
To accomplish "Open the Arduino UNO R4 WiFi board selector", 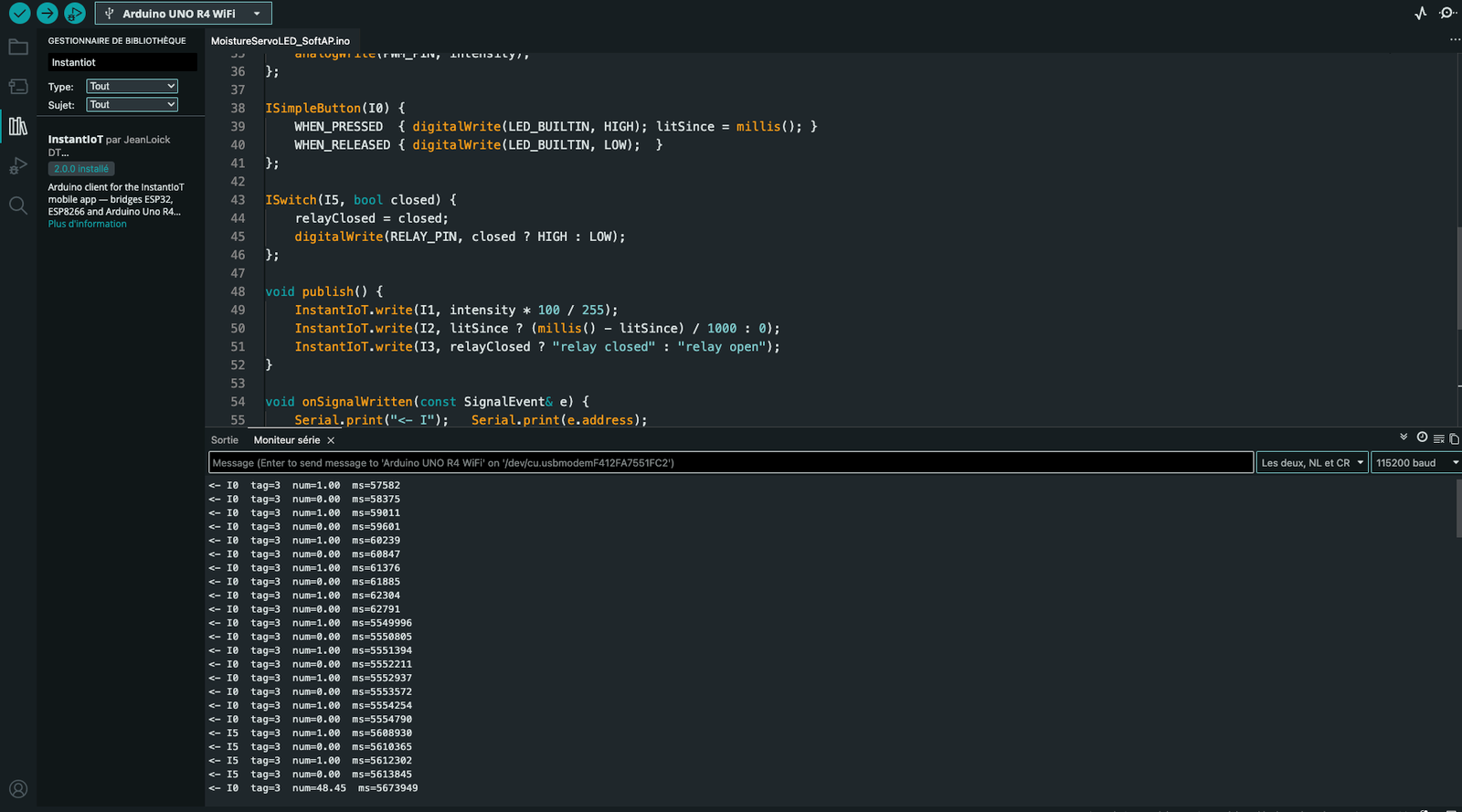I will (x=183, y=14).
